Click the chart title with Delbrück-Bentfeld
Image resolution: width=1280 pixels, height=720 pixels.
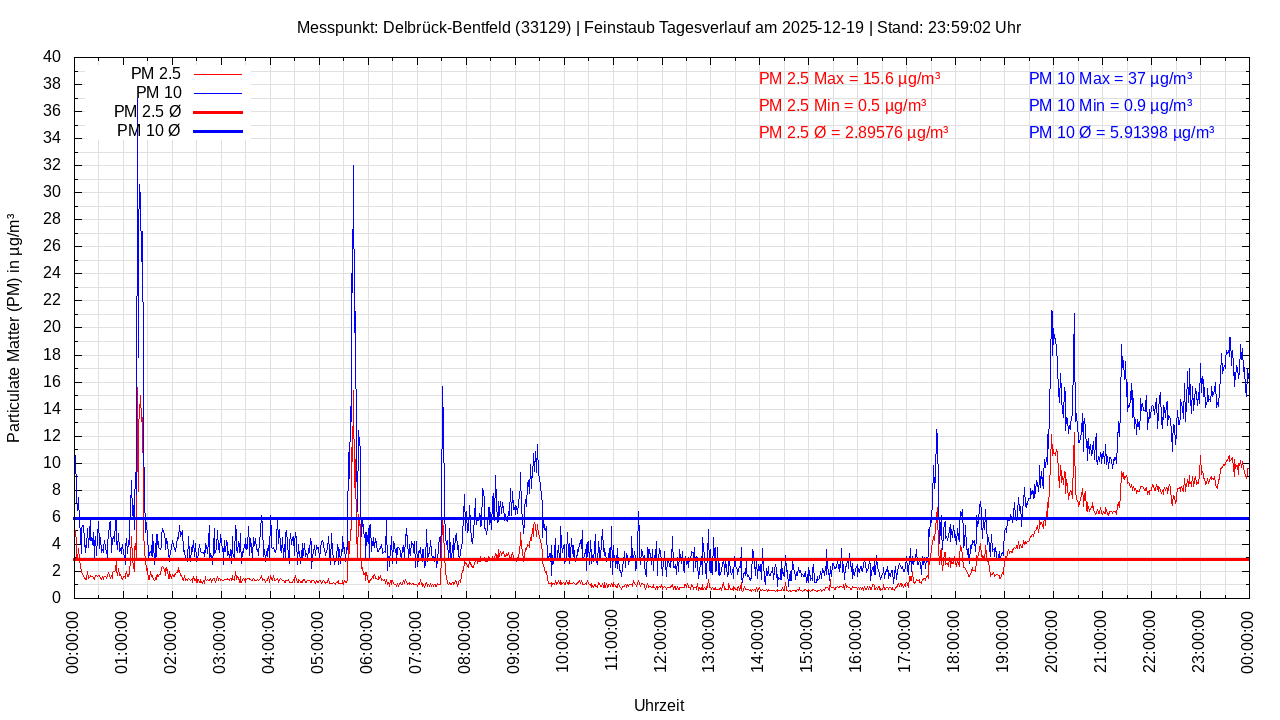658,28
